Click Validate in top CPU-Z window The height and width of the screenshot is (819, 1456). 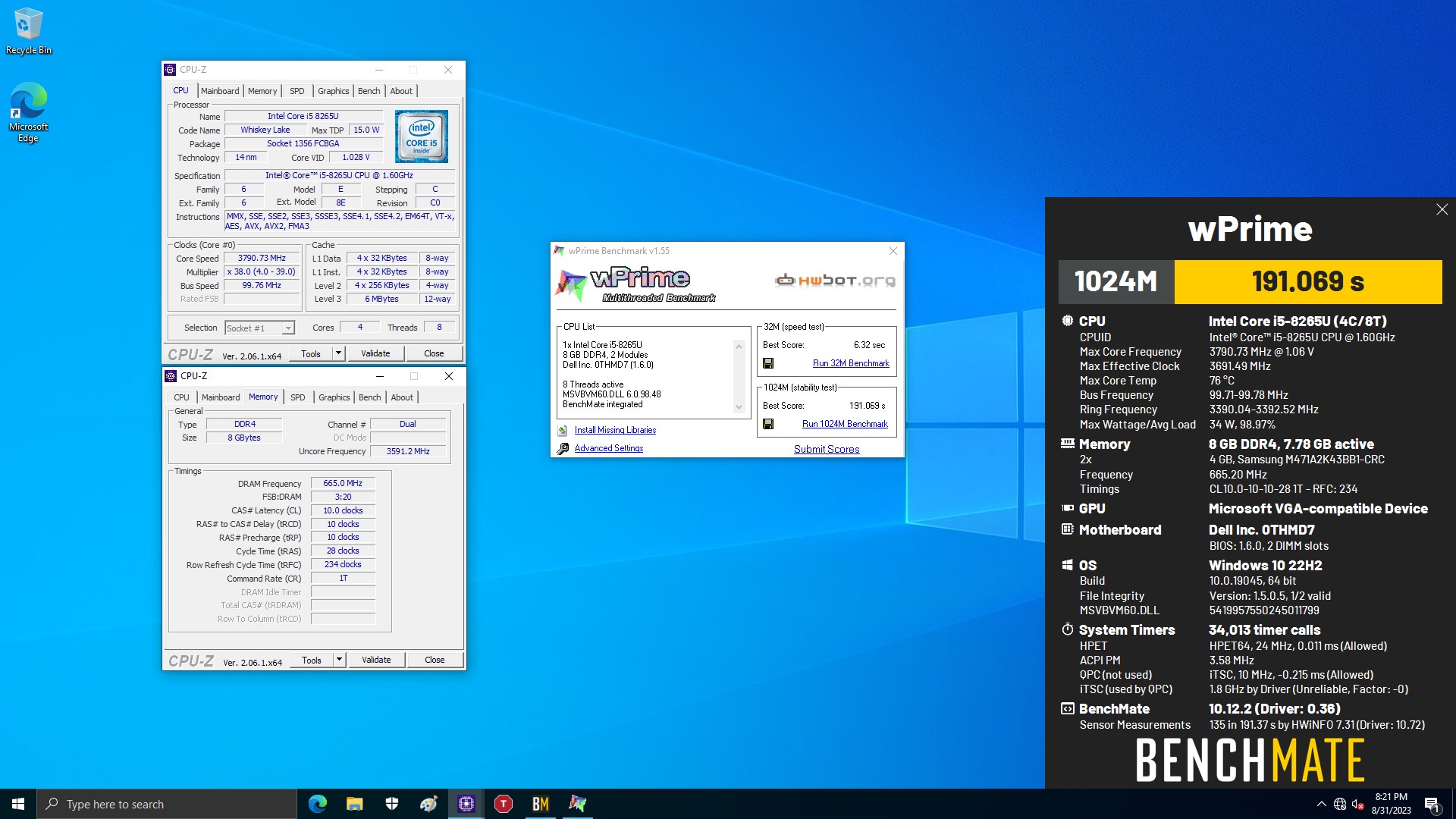pos(375,353)
